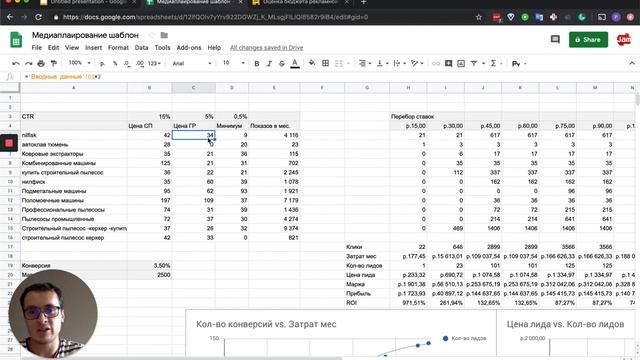The height and width of the screenshot is (360, 640).
Task: Click the green Share button
Action: pyautogui.click(x=588, y=40)
